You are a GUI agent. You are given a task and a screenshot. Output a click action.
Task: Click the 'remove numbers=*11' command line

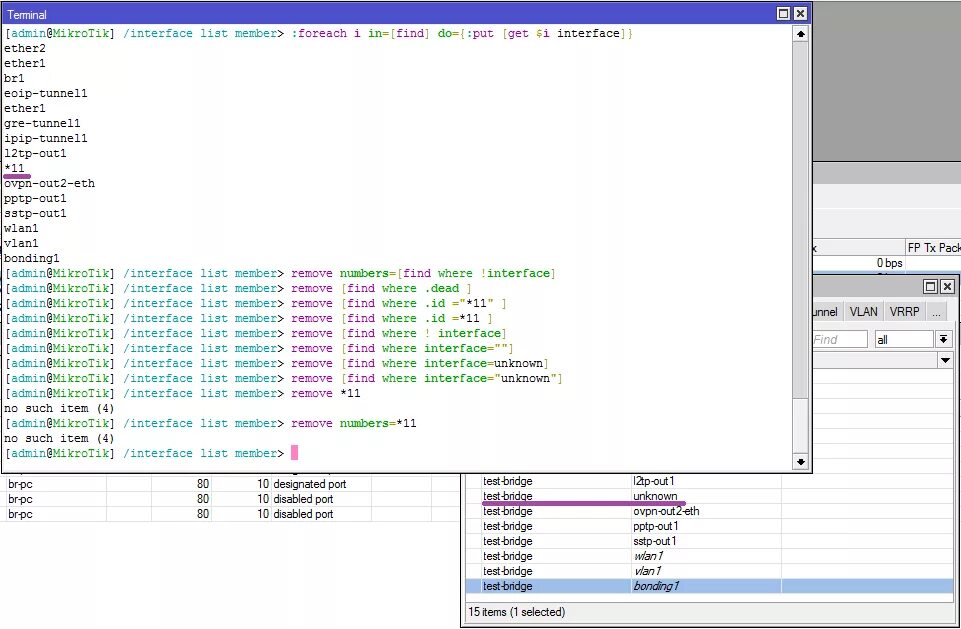[x=354, y=423]
